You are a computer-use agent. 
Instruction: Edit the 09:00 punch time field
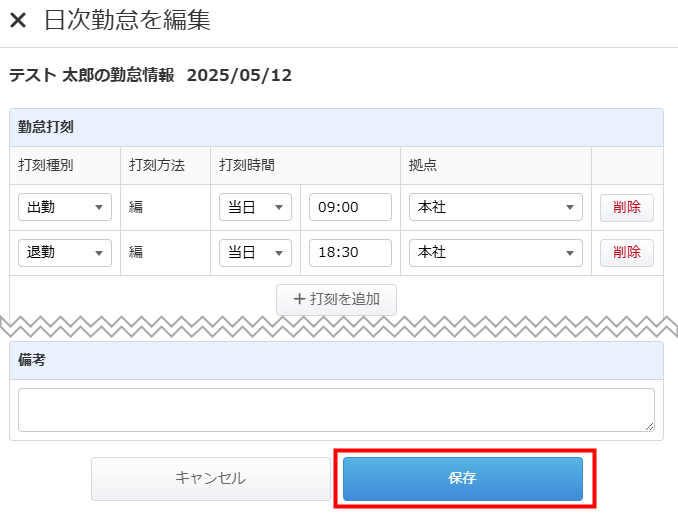point(350,207)
